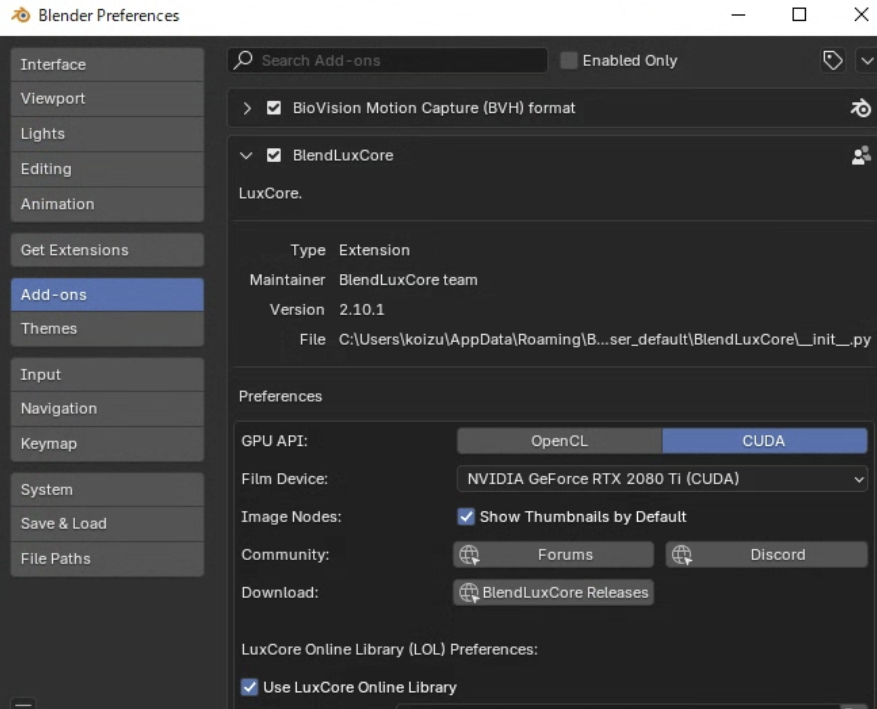Viewport: 877px width, 709px height.
Task: Disable the BlendLuxCore add-on checkbox
Action: [x=274, y=156]
